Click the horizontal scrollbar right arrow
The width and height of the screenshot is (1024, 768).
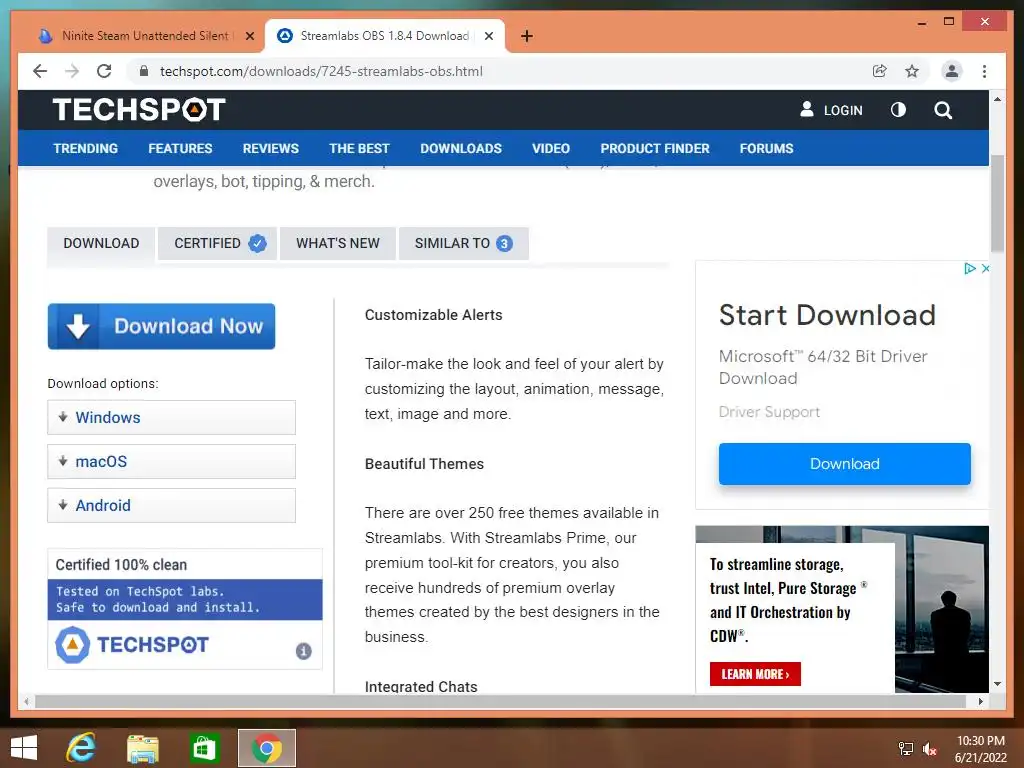tap(980, 701)
